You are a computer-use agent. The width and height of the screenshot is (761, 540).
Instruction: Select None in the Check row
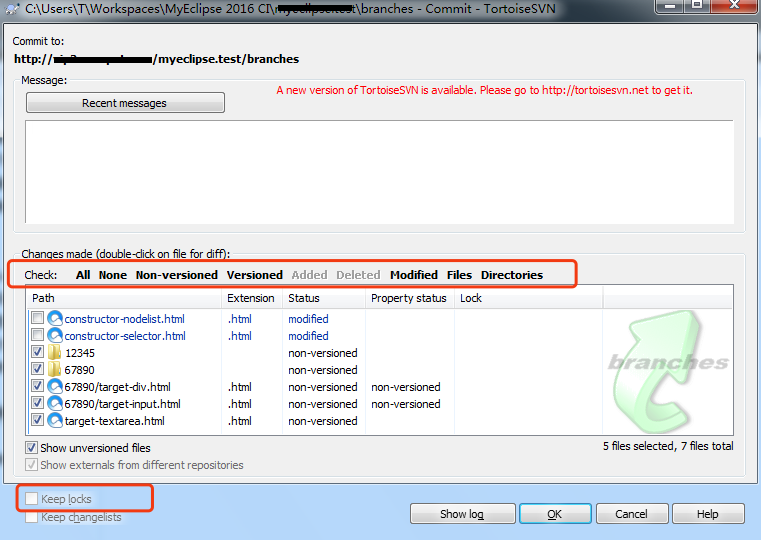click(113, 275)
